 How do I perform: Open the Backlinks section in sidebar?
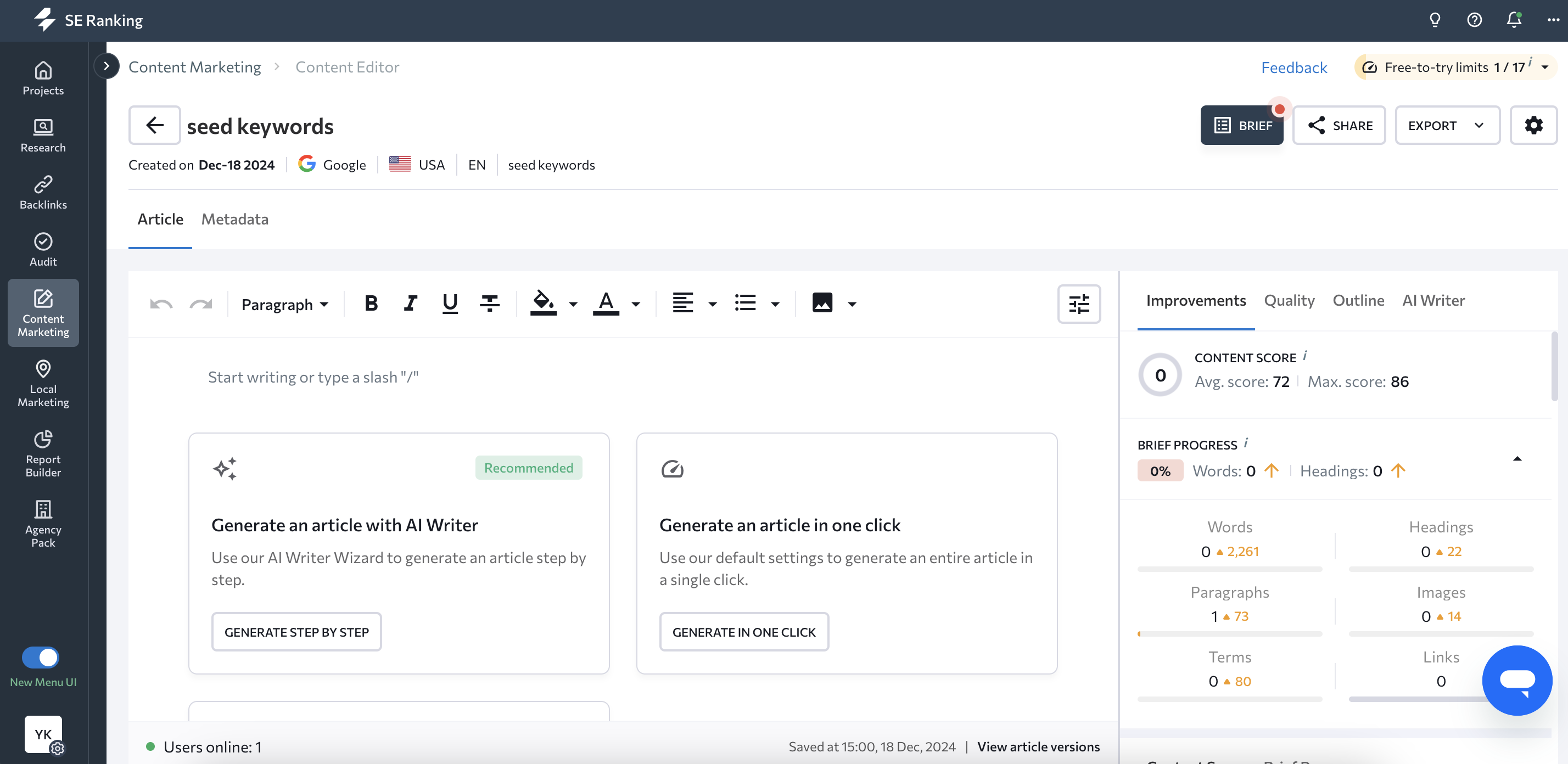coord(43,192)
